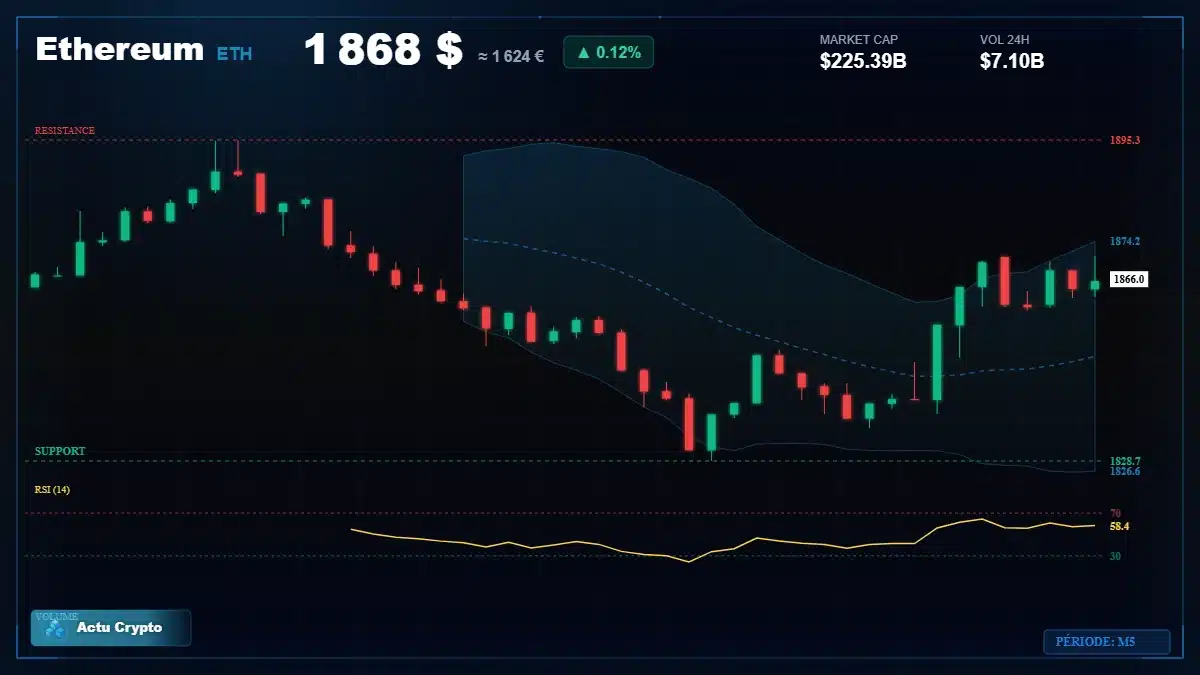The height and width of the screenshot is (675, 1200).
Task: Click the PÉRIODE: M5 button
Action: pos(1106,642)
